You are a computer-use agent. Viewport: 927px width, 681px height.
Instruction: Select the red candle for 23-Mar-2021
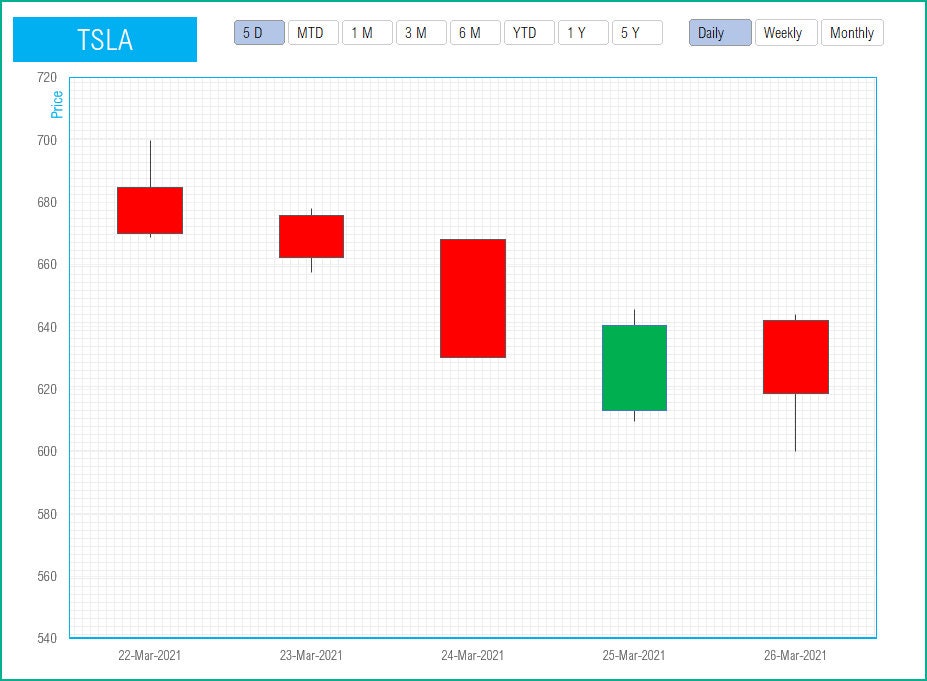tap(311, 235)
